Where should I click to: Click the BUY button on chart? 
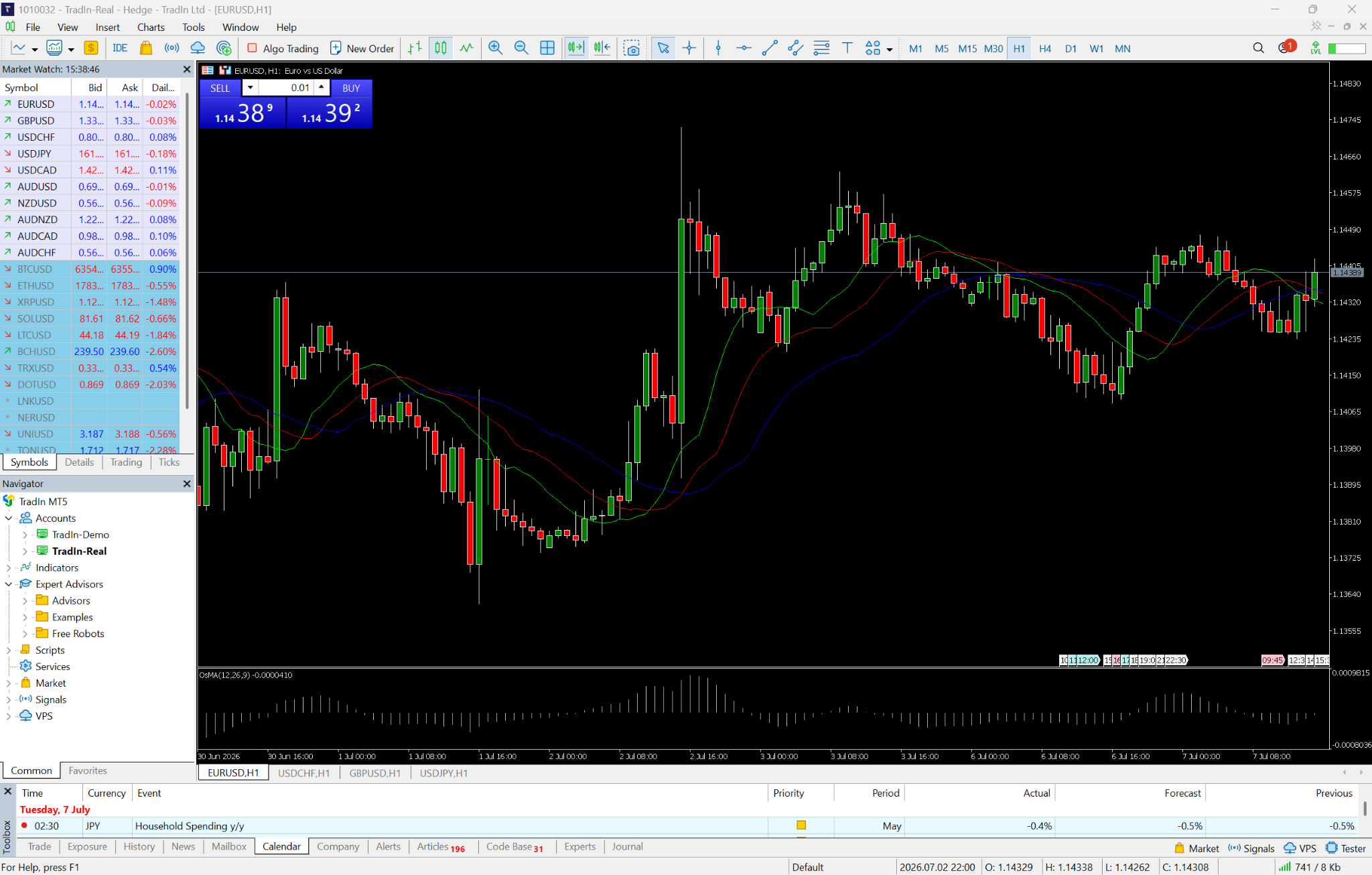(x=351, y=88)
